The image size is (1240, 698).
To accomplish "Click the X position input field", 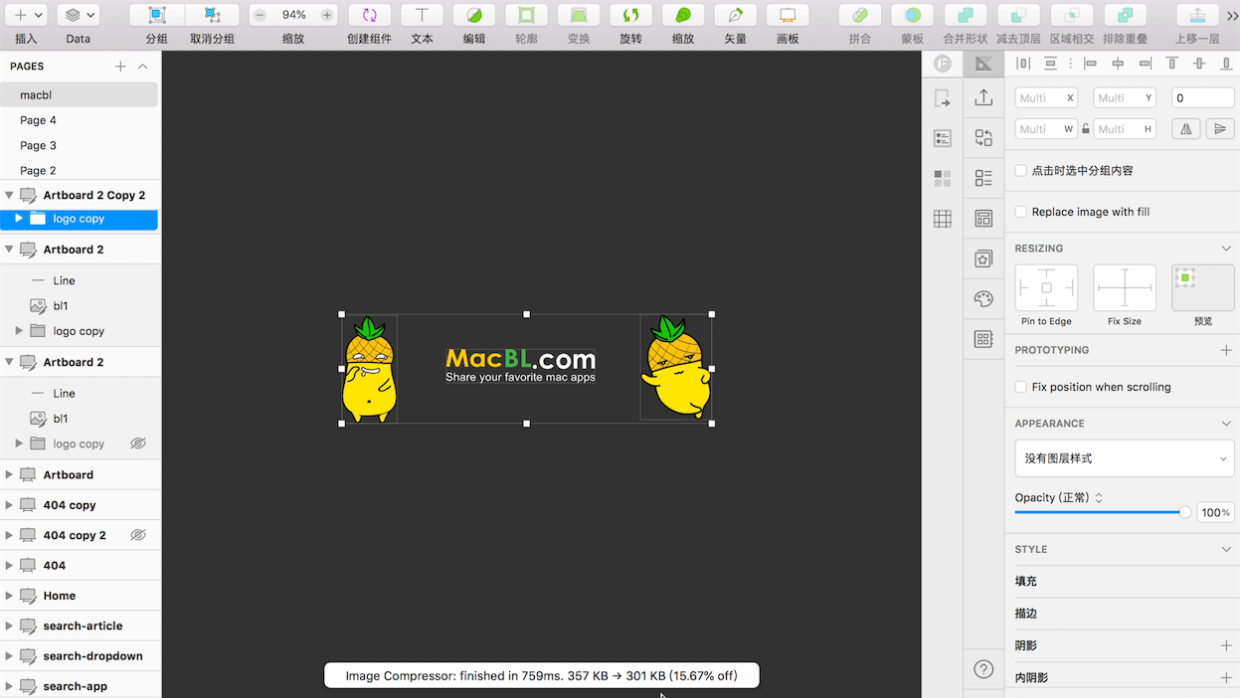I will pyautogui.click(x=1047, y=98).
